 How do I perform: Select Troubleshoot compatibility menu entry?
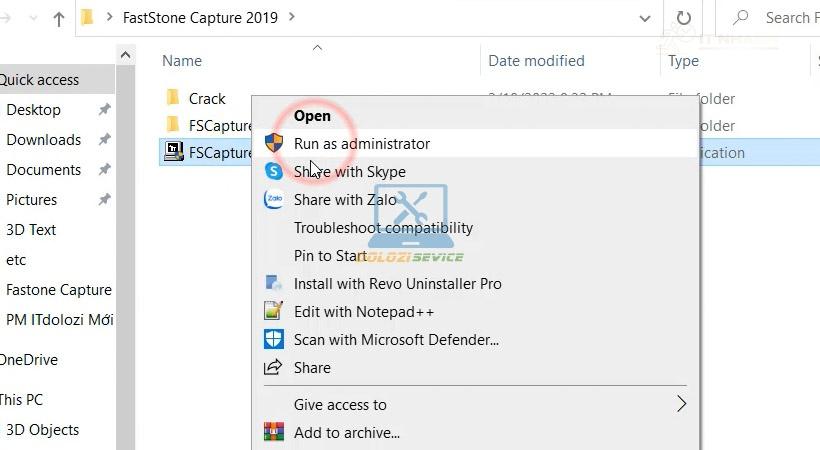[x=383, y=227]
